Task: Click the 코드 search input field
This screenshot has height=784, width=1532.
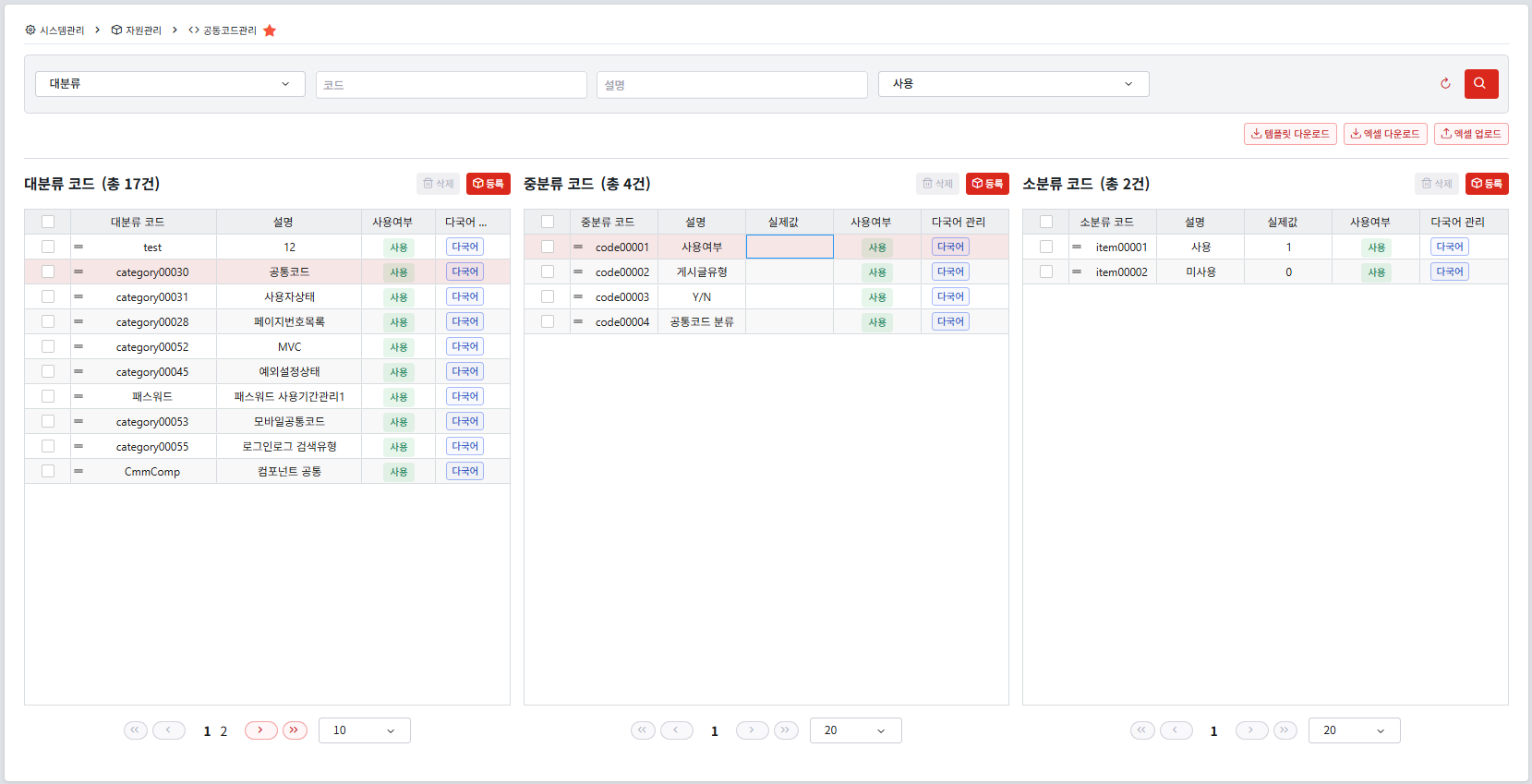Action: [x=452, y=85]
